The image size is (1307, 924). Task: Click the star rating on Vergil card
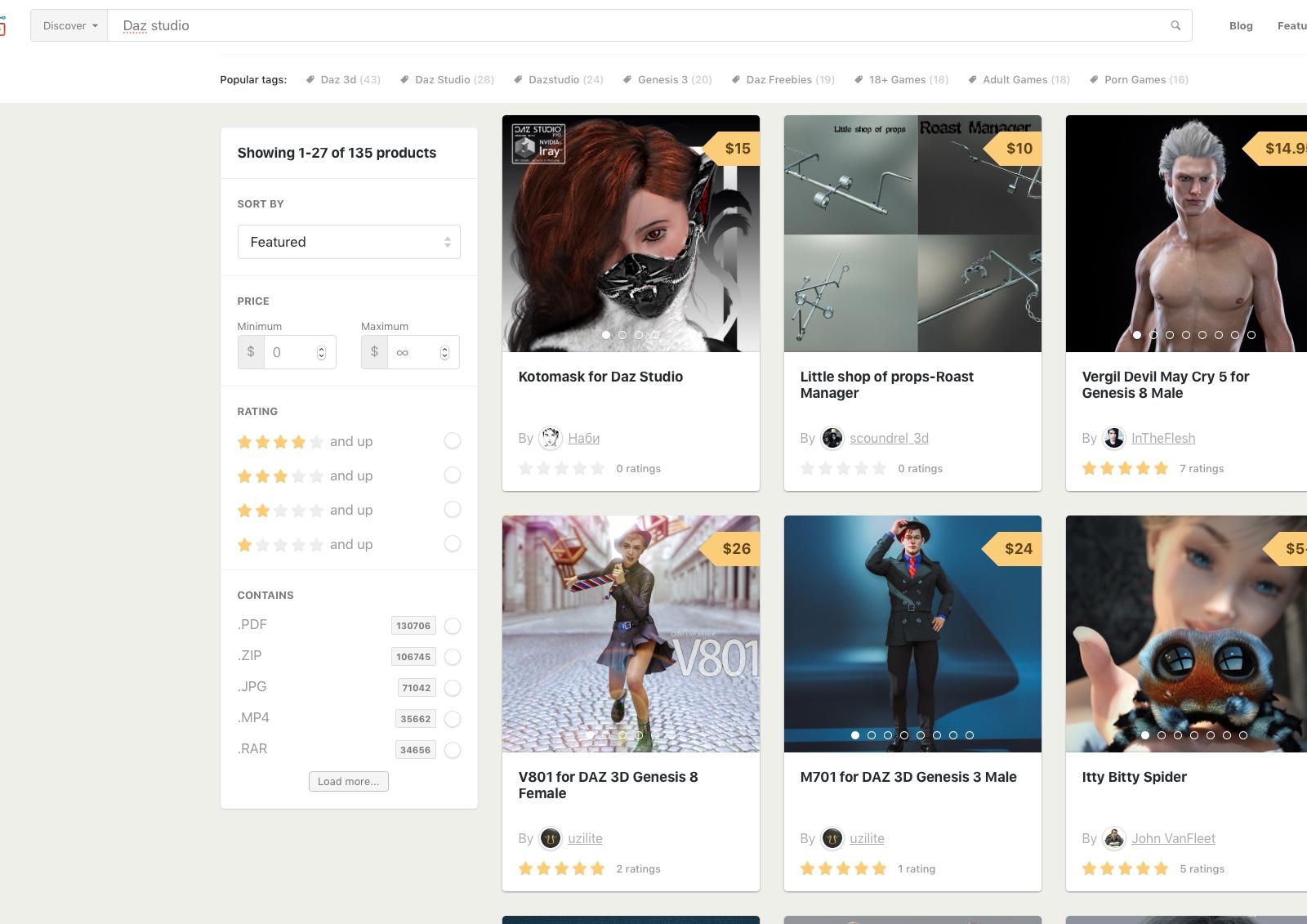tap(1126, 468)
